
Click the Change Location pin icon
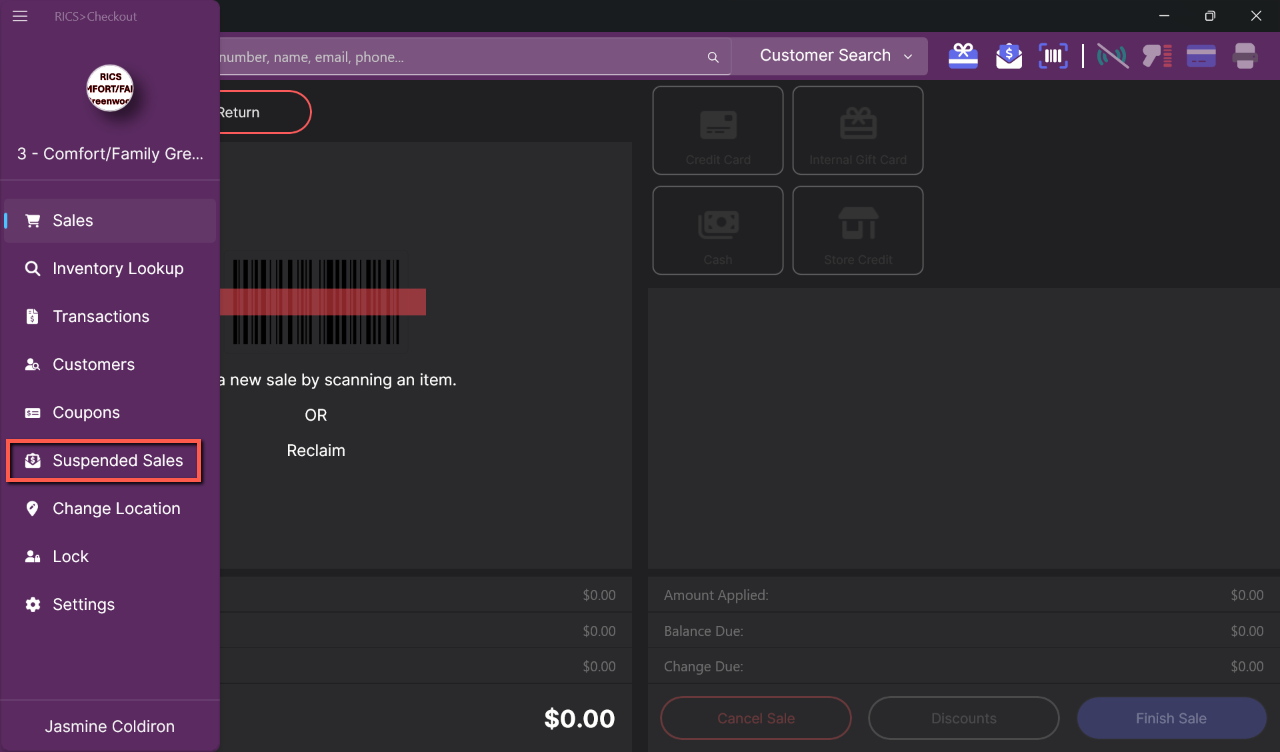click(33, 509)
